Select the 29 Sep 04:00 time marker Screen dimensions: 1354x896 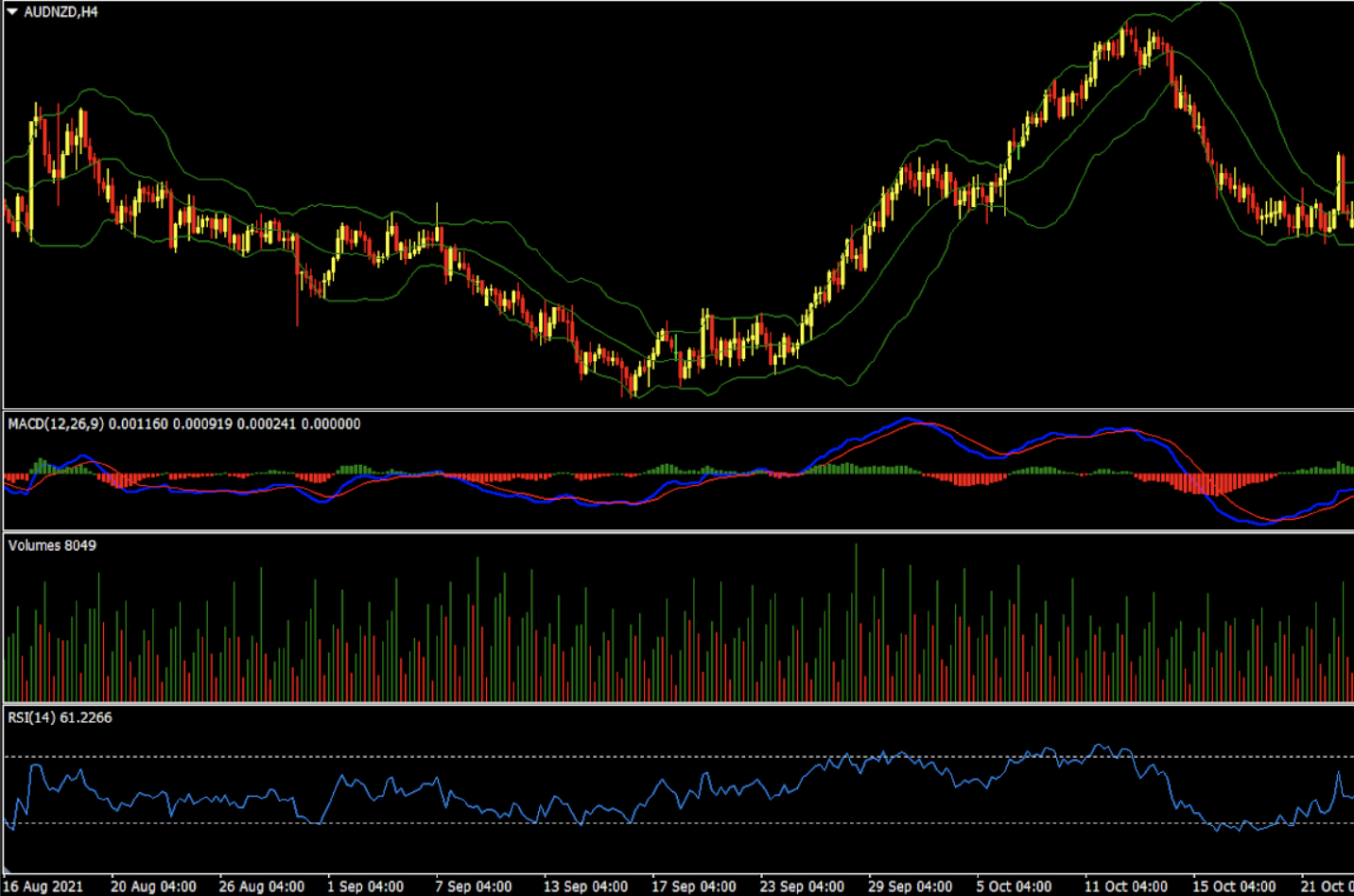click(x=910, y=886)
